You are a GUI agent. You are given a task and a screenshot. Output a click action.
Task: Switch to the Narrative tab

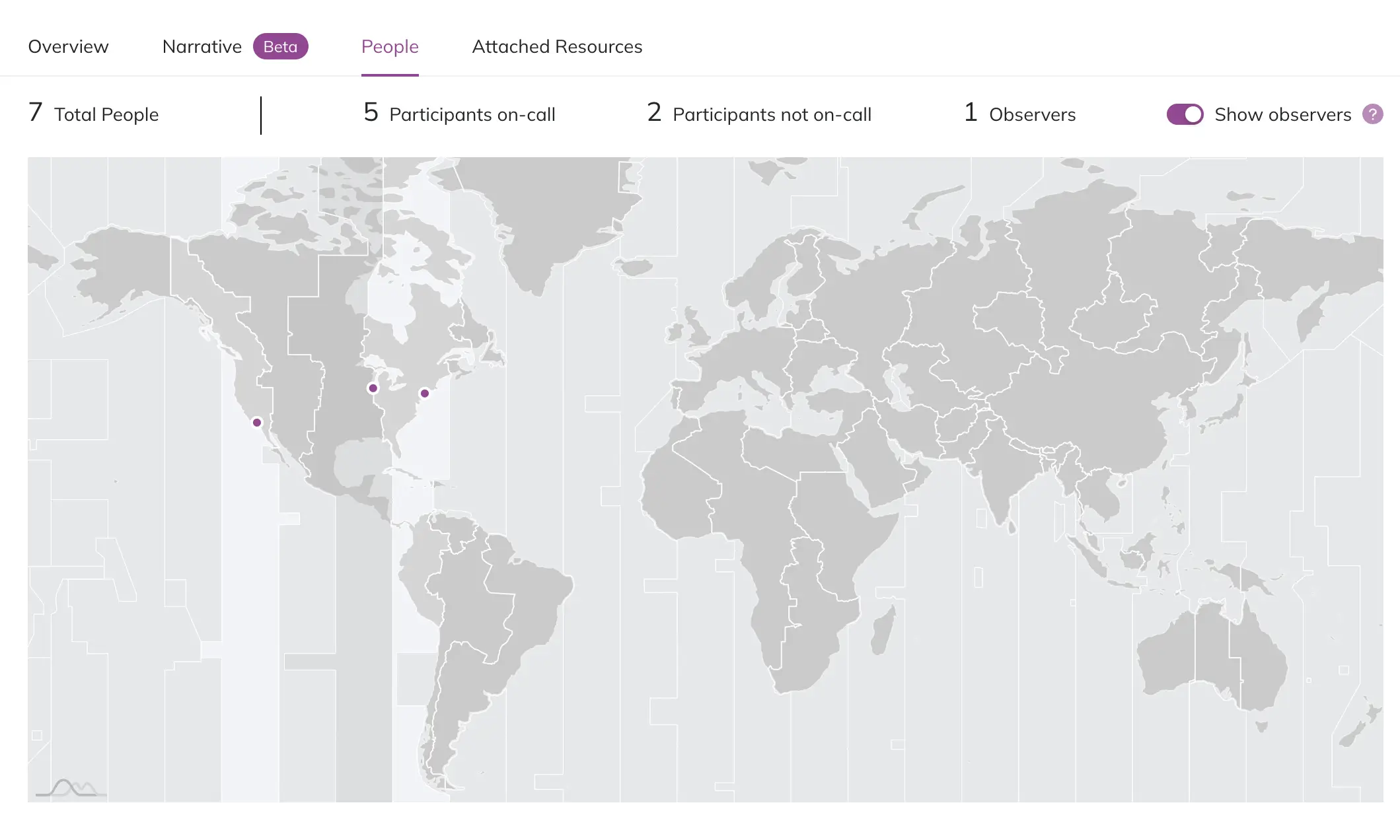point(202,46)
